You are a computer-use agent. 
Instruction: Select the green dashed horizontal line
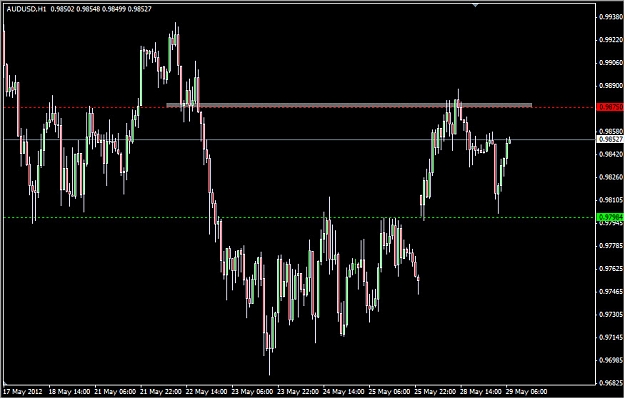click(299, 218)
